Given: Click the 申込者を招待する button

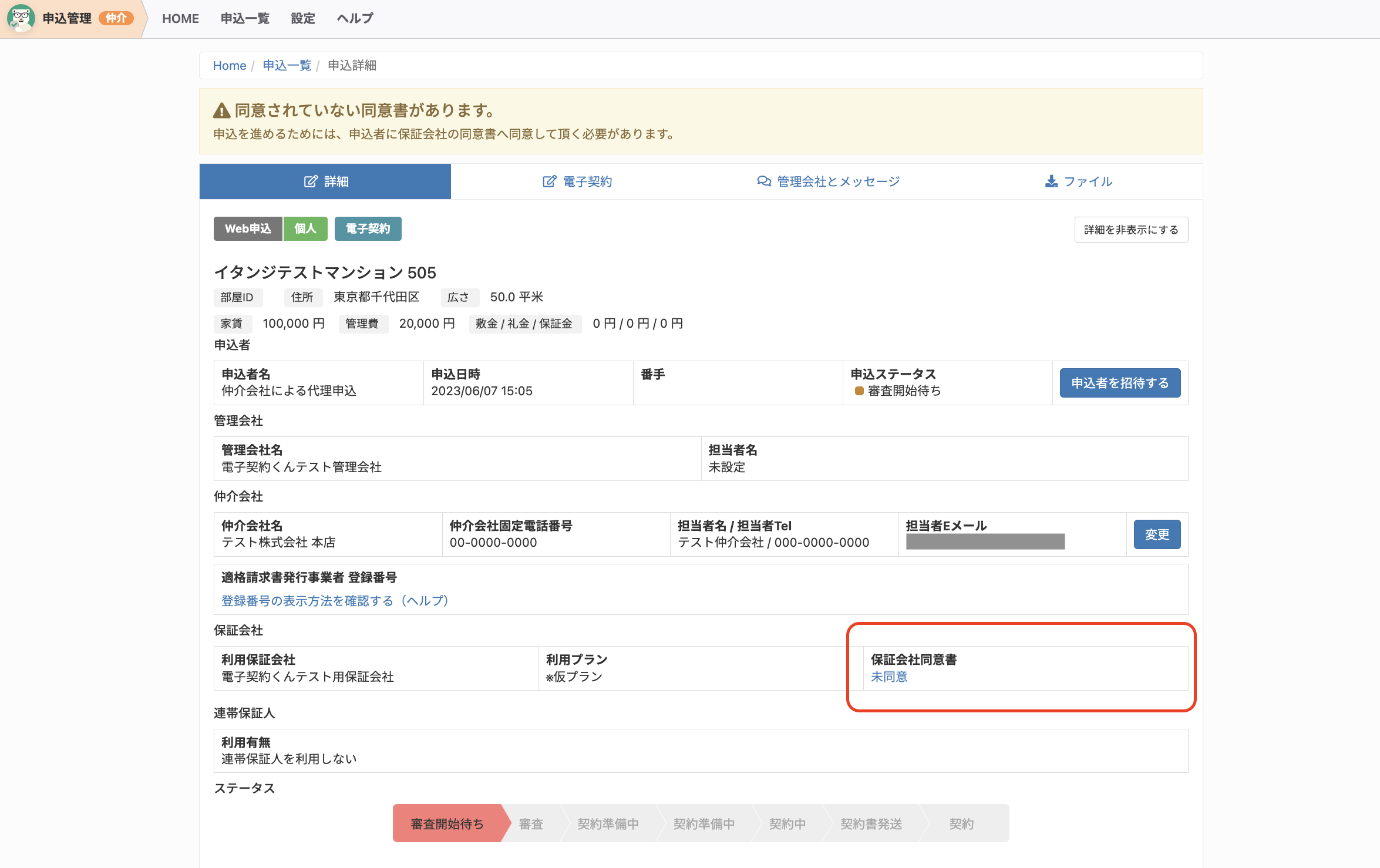Looking at the screenshot, I should (1120, 383).
